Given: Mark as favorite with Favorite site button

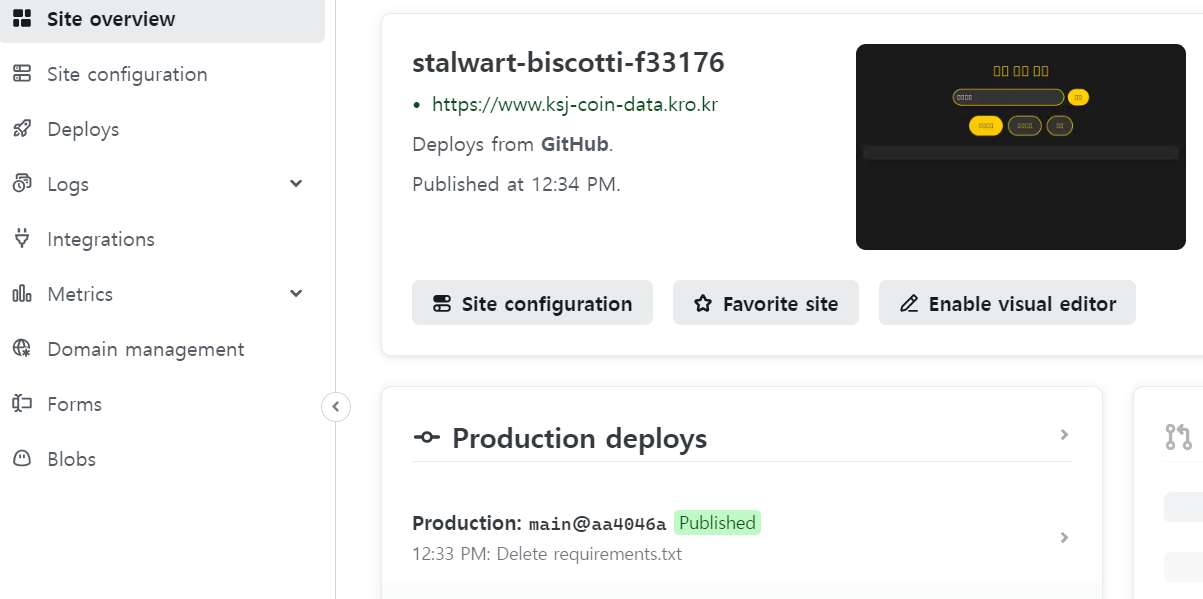Looking at the screenshot, I should click(x=765, y=303).
